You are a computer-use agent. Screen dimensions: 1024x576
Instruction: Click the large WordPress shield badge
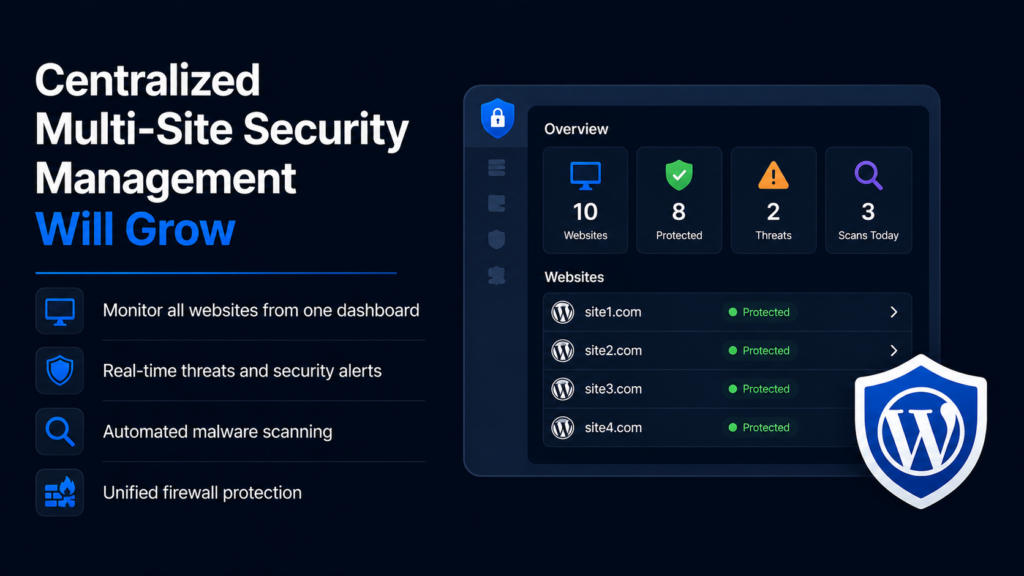(x=921, y=432)
